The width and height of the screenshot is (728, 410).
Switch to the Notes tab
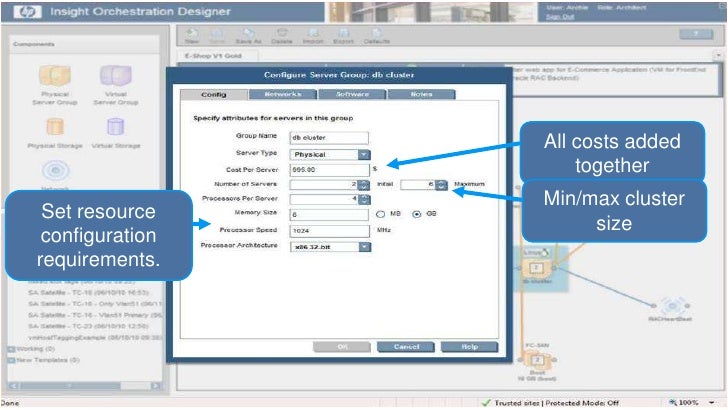421,94
